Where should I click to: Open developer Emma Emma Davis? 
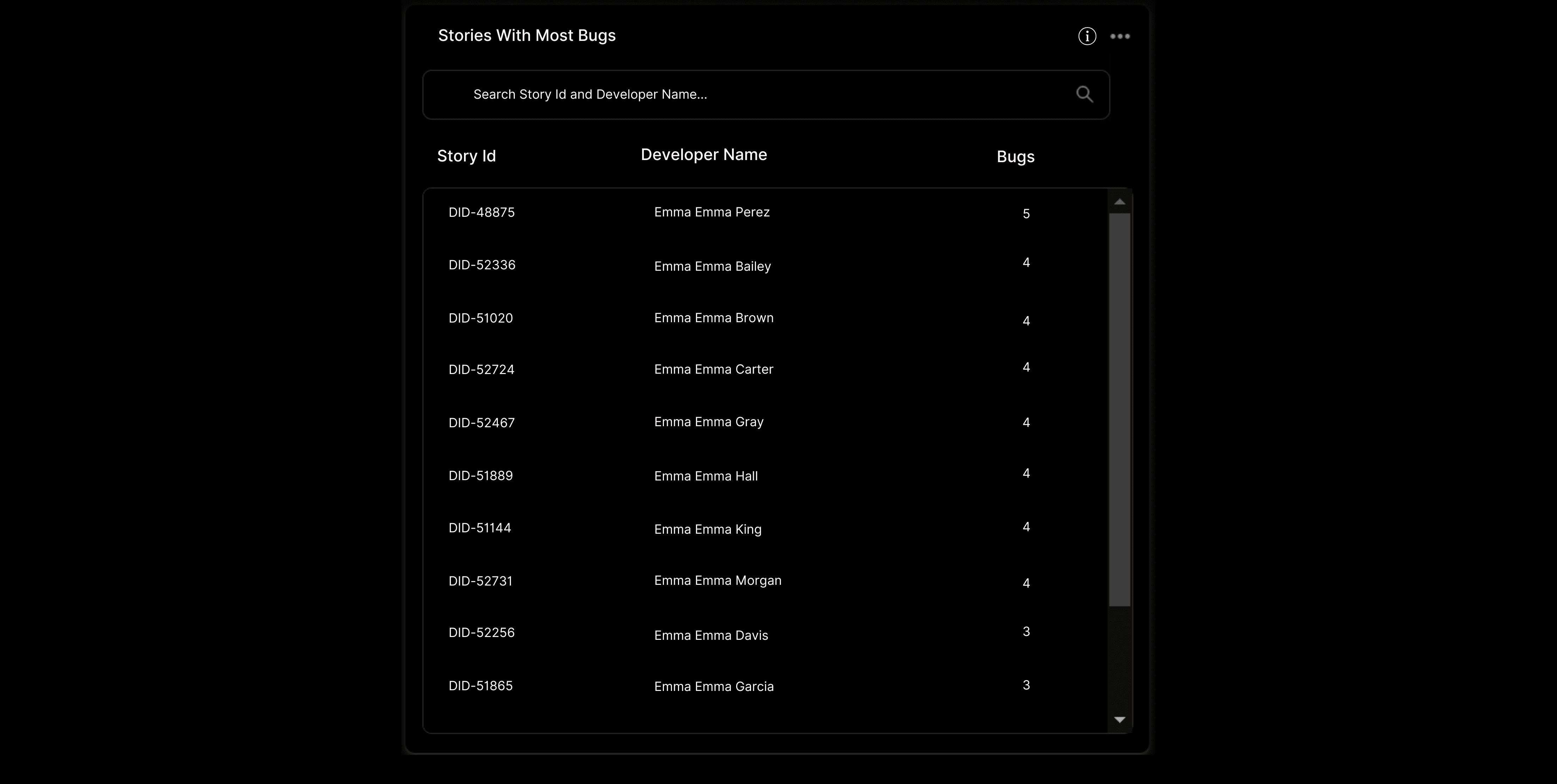pos(712,635)
